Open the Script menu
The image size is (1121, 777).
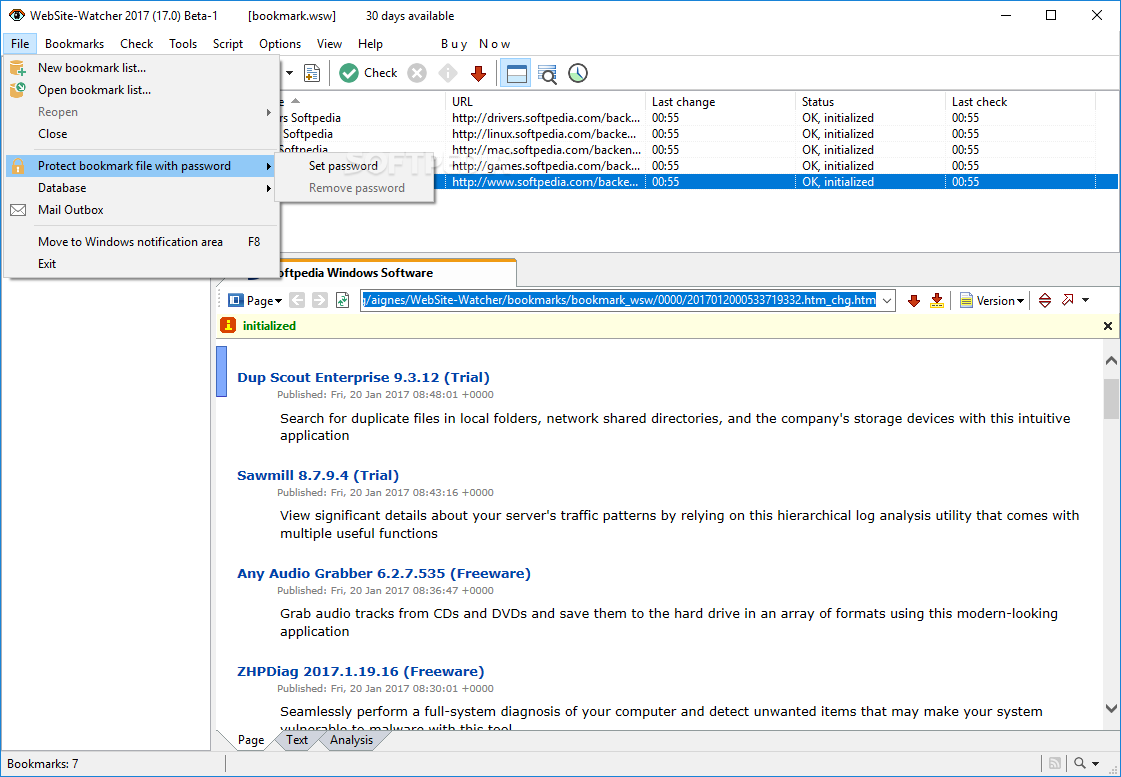(228, 44)
